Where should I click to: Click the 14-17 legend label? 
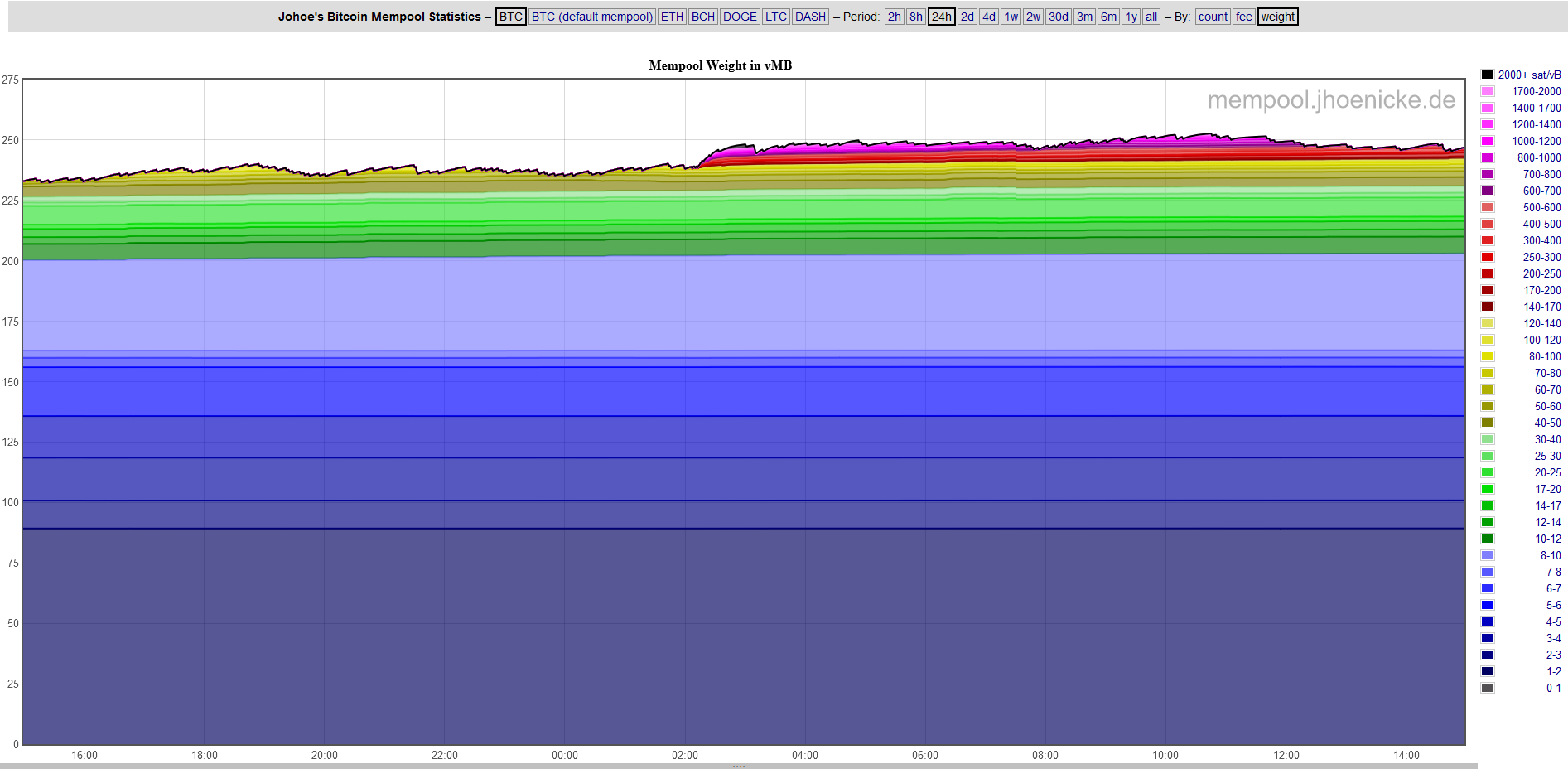(x=1547, y=505)
